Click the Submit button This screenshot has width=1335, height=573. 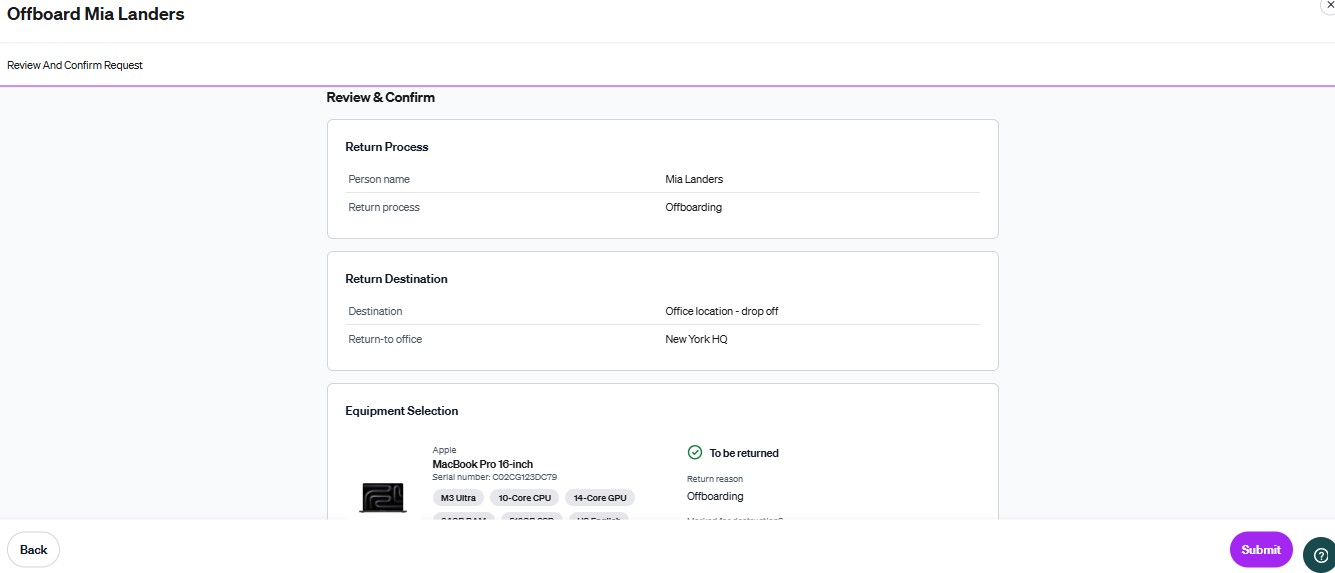point(1261,550)
